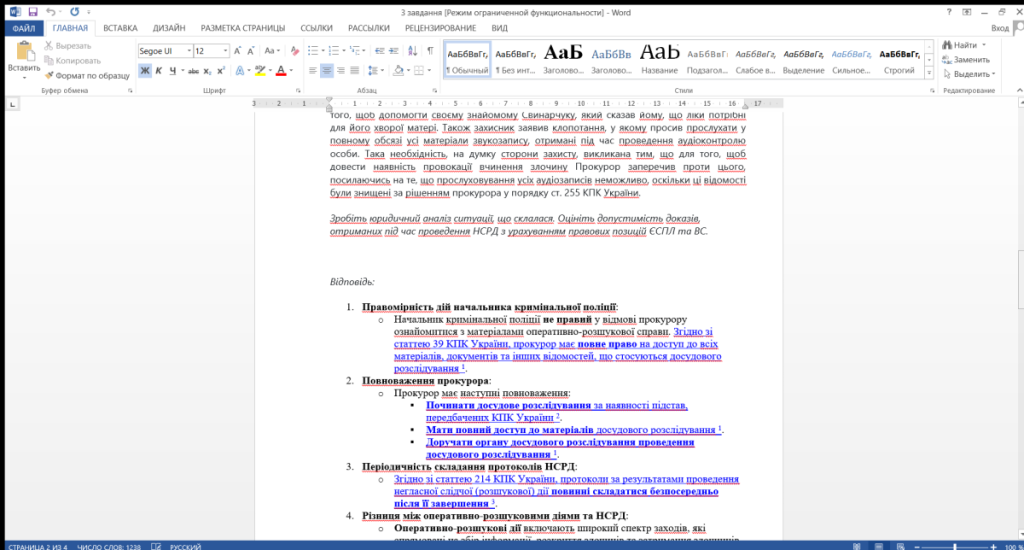Image resolution: width=1024 pixels, height=550 pixels.
Task: Select the Строгий style
Action: [x=899, y=59]
